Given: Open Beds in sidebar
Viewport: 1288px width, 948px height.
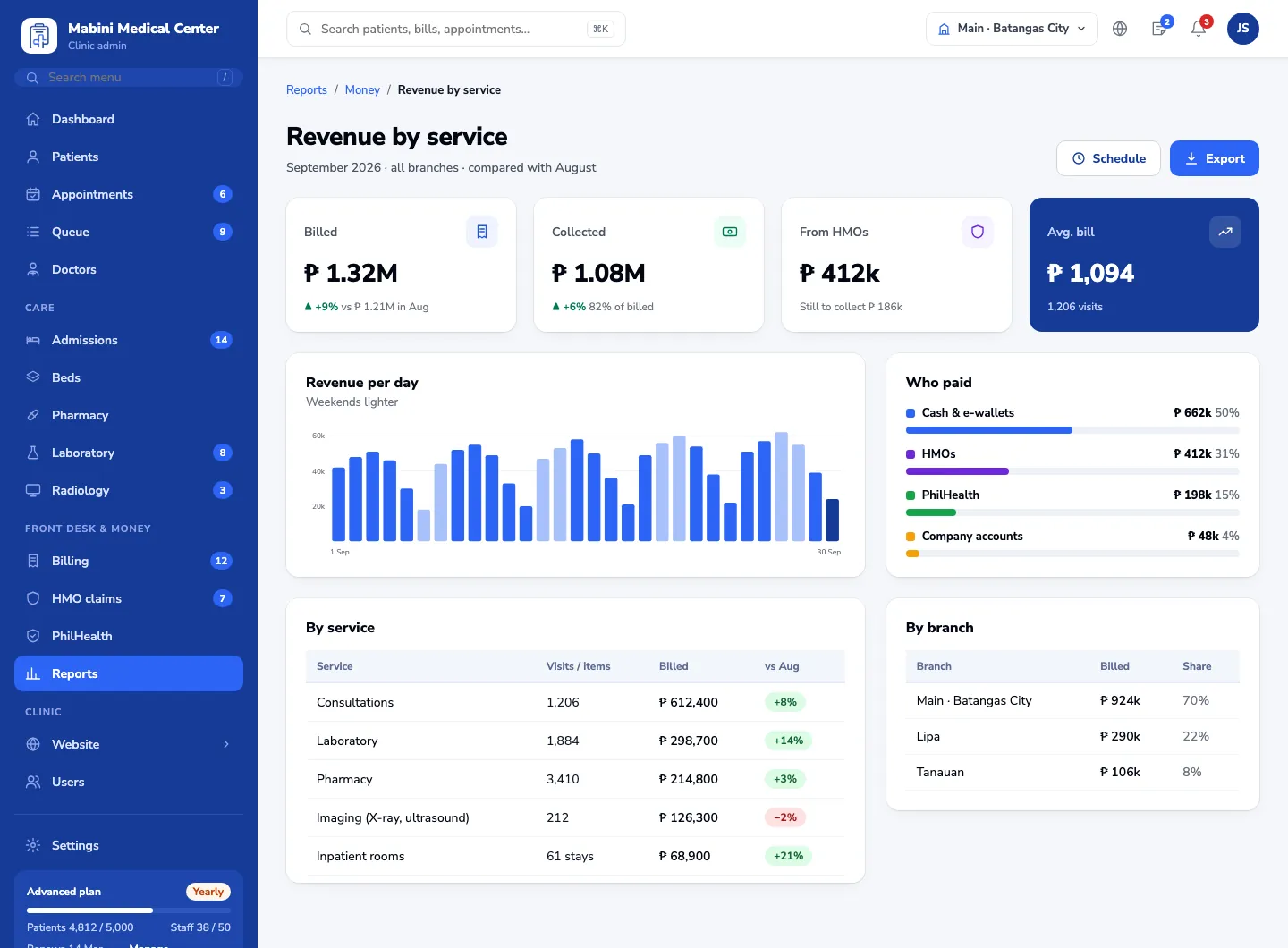Looking at the screenshot, I should pos(129,377).
